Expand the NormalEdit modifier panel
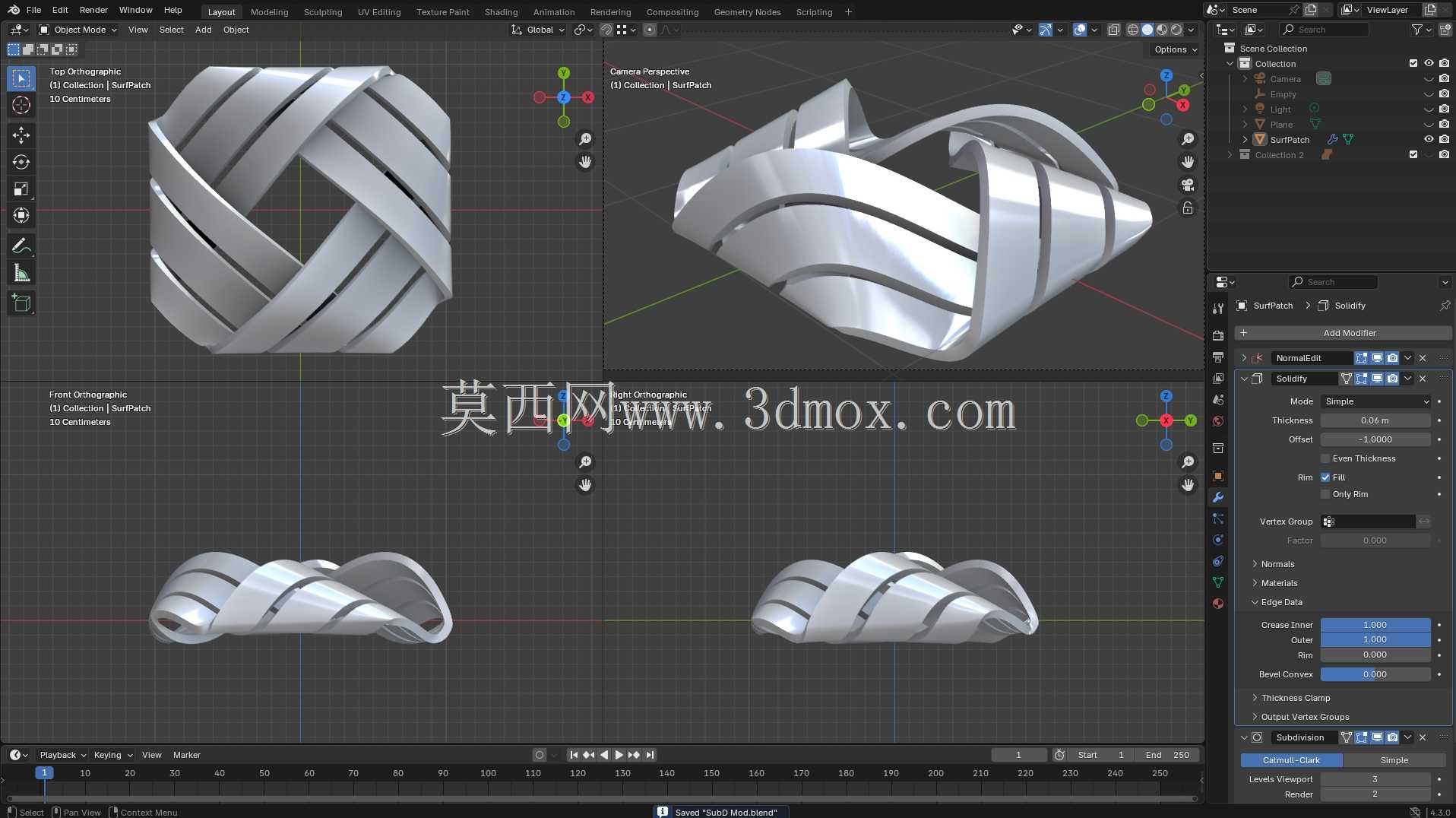This screenshot has height=818, width=1456. point(1244,358)
